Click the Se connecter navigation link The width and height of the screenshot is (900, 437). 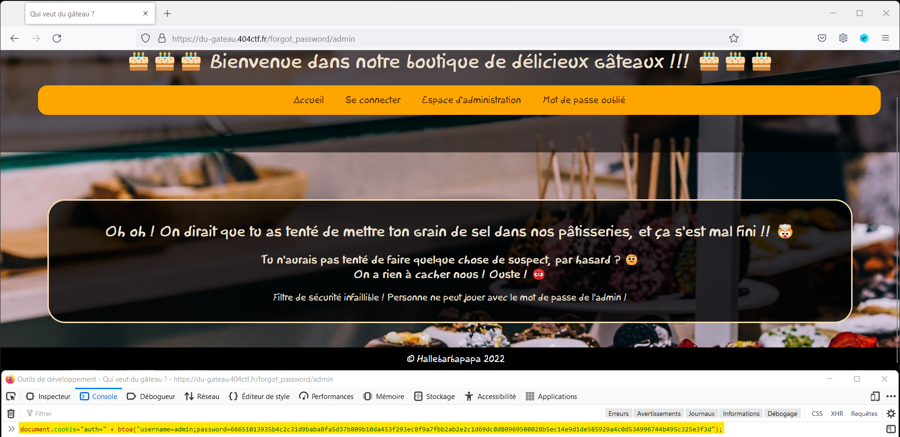(x=373, y=100)
